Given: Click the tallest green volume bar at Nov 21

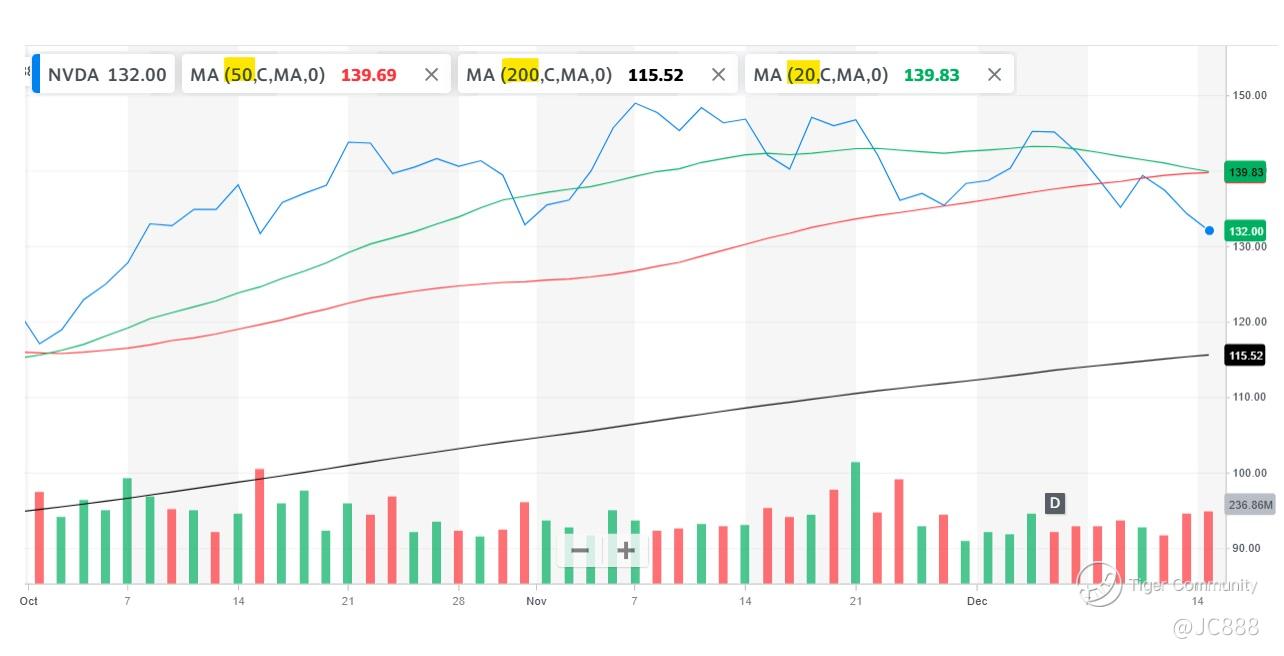Looking at the screenshot, I should tap(855, 522).
